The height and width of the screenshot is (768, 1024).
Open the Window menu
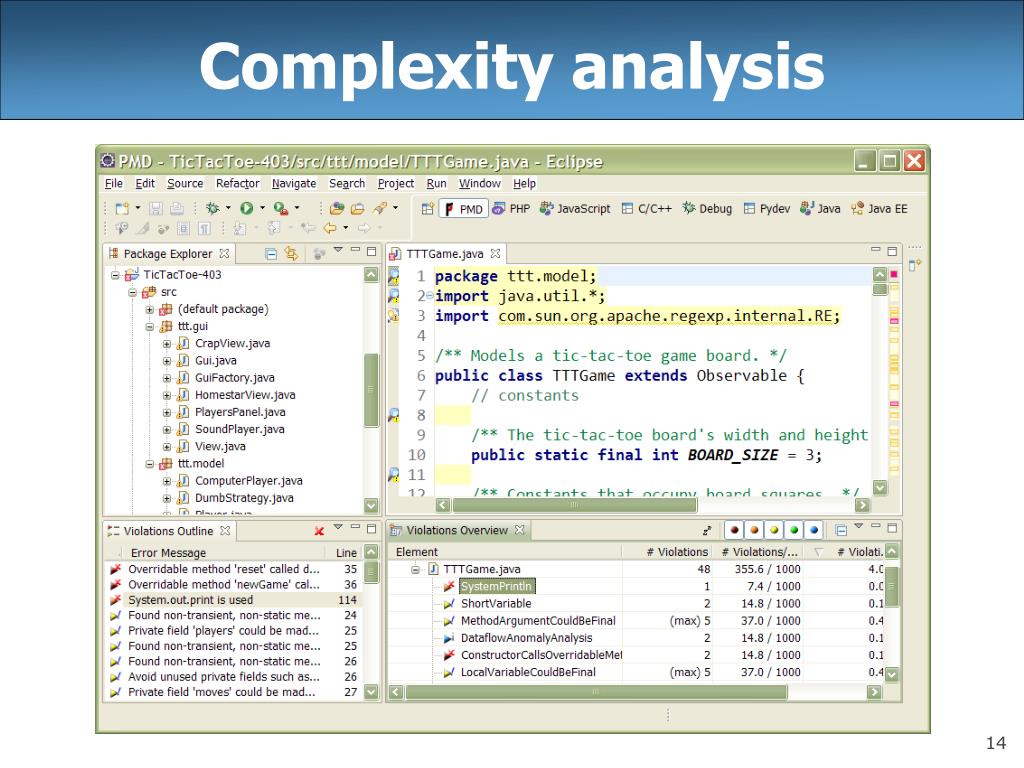(x=479, y=184)
